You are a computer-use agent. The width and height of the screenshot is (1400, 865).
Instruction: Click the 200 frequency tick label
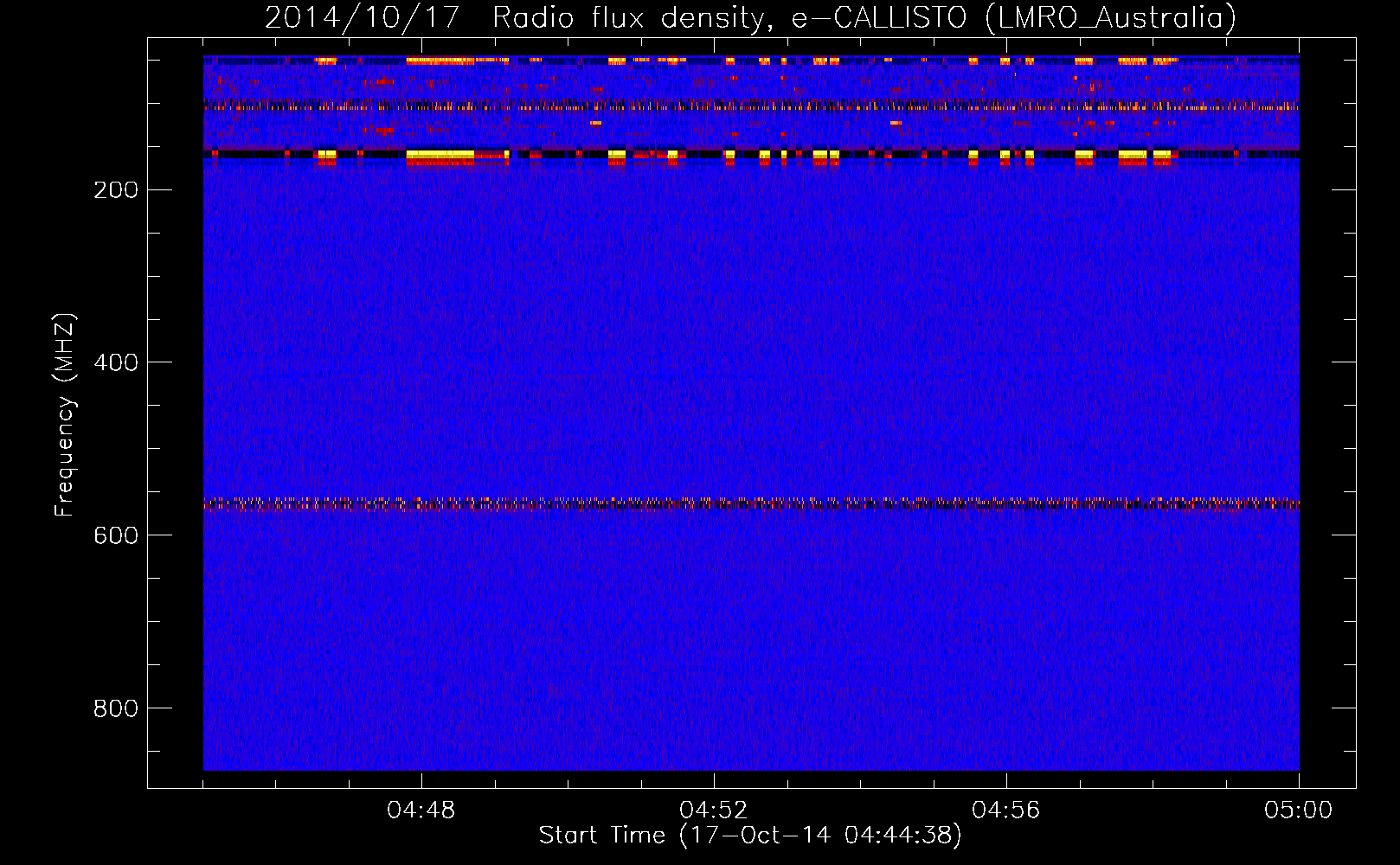[116, 190]
